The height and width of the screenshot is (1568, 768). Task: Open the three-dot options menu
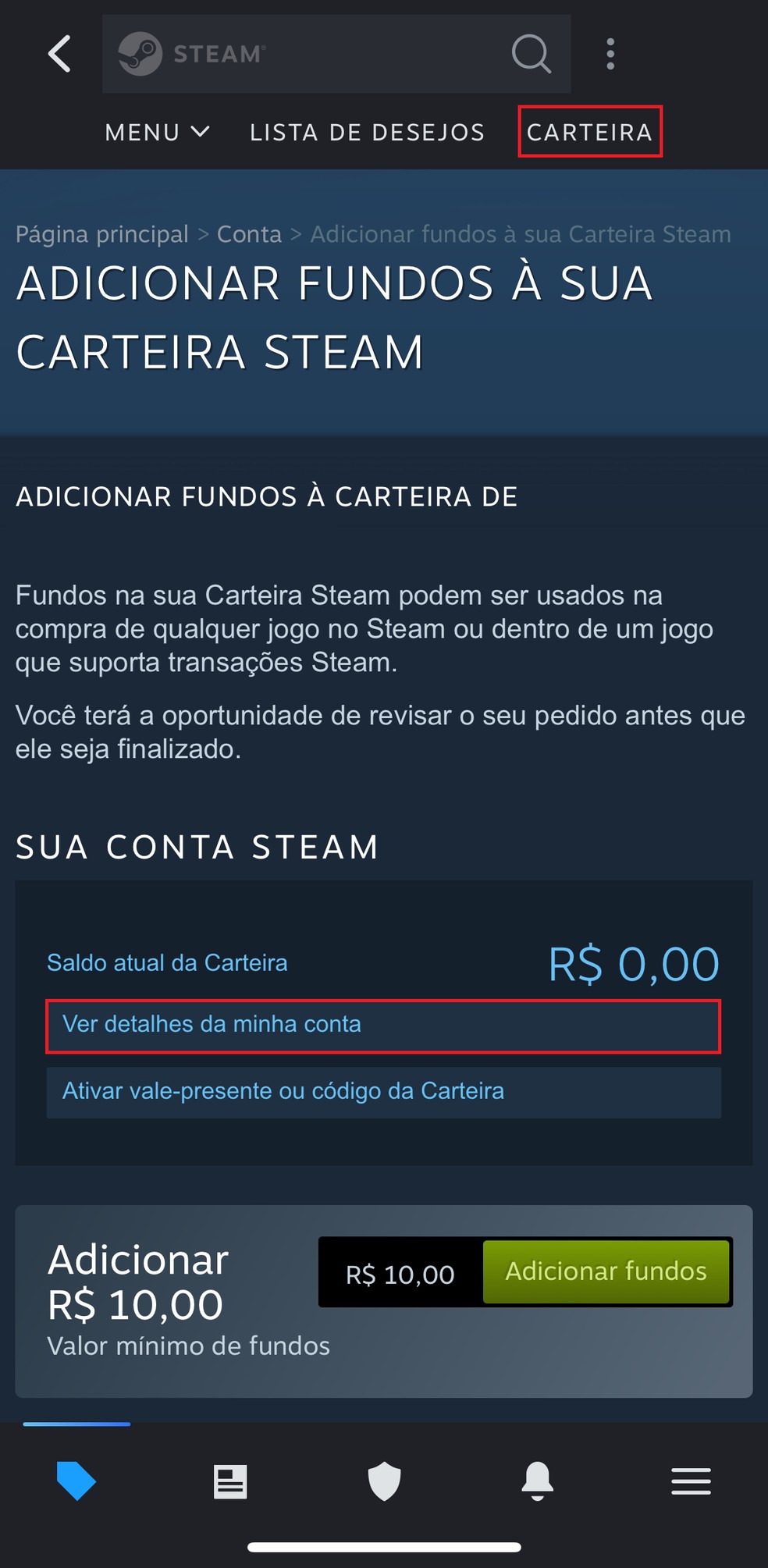coord(610,54)
